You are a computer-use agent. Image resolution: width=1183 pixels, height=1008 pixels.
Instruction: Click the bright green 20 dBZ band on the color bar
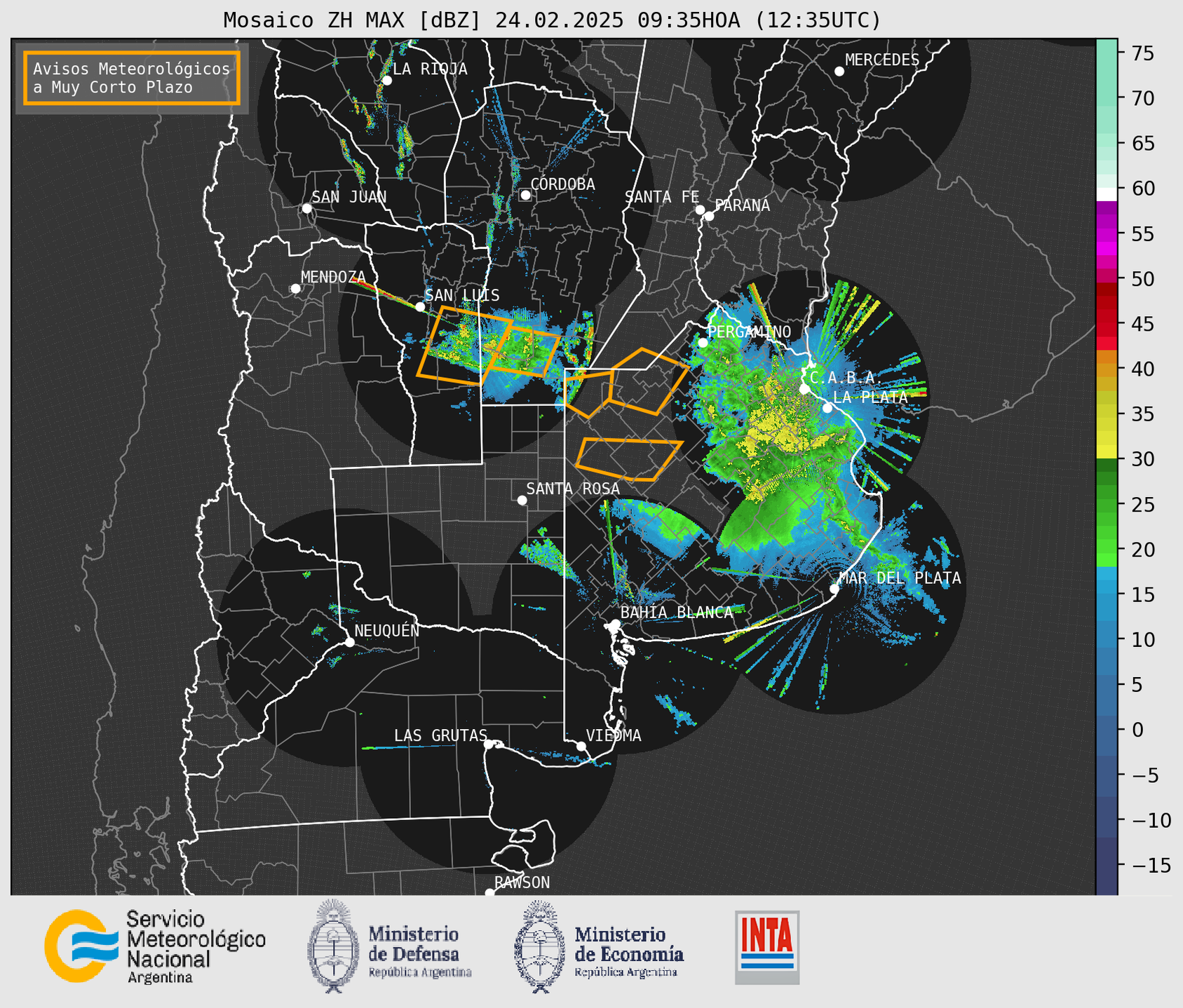tap(1106, 547)
